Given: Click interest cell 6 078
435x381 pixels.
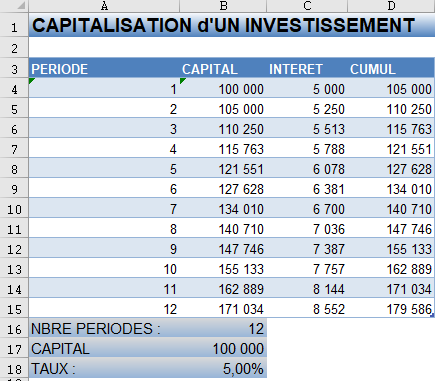Looking at the screenshot, I should click(307, 169).
